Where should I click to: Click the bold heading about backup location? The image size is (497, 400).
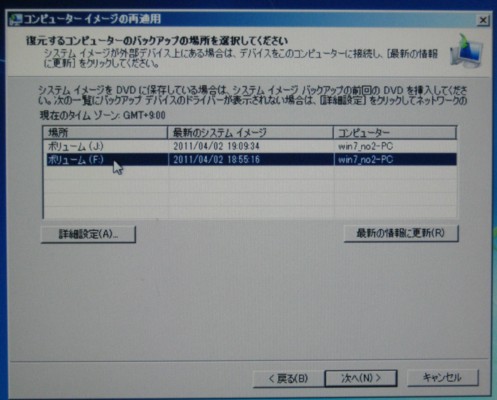[157, 41]
